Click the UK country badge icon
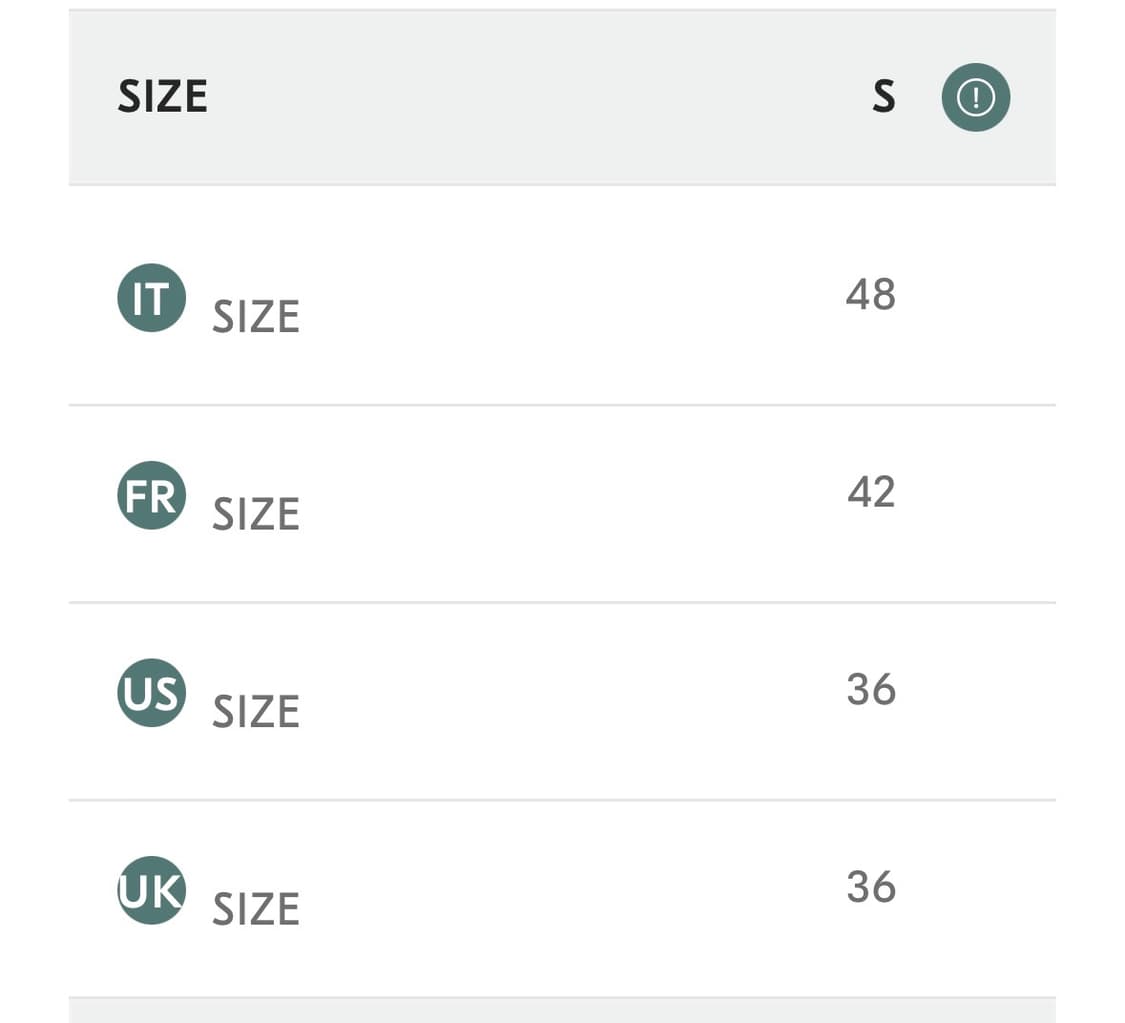Viewport: 1125px width, 1023px height. (151, 890)
